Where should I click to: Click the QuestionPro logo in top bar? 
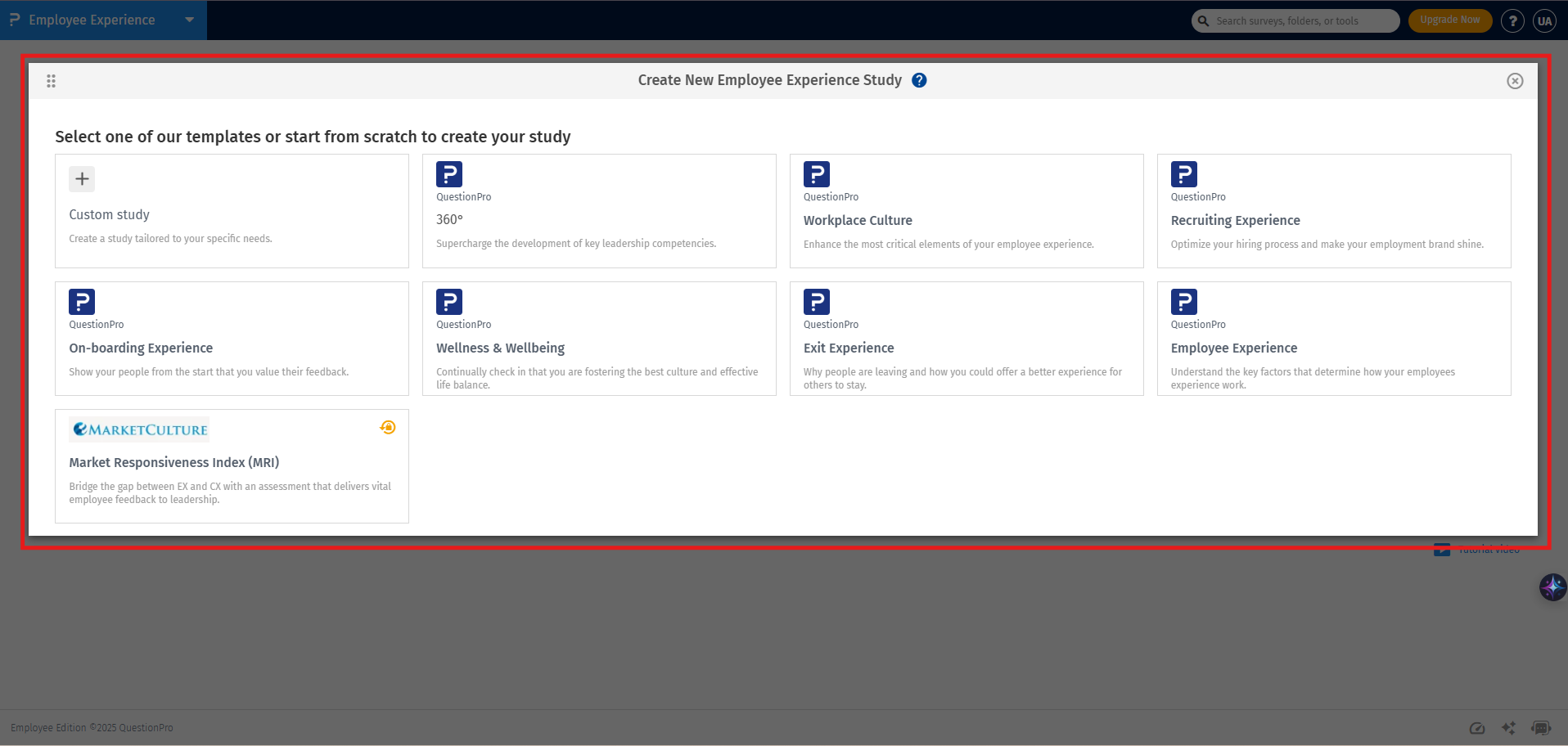(x=14, y=19)
